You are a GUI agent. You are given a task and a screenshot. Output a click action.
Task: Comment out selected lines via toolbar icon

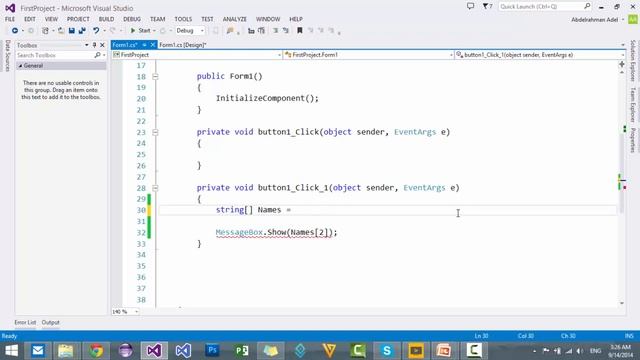(x=276, y=31)
